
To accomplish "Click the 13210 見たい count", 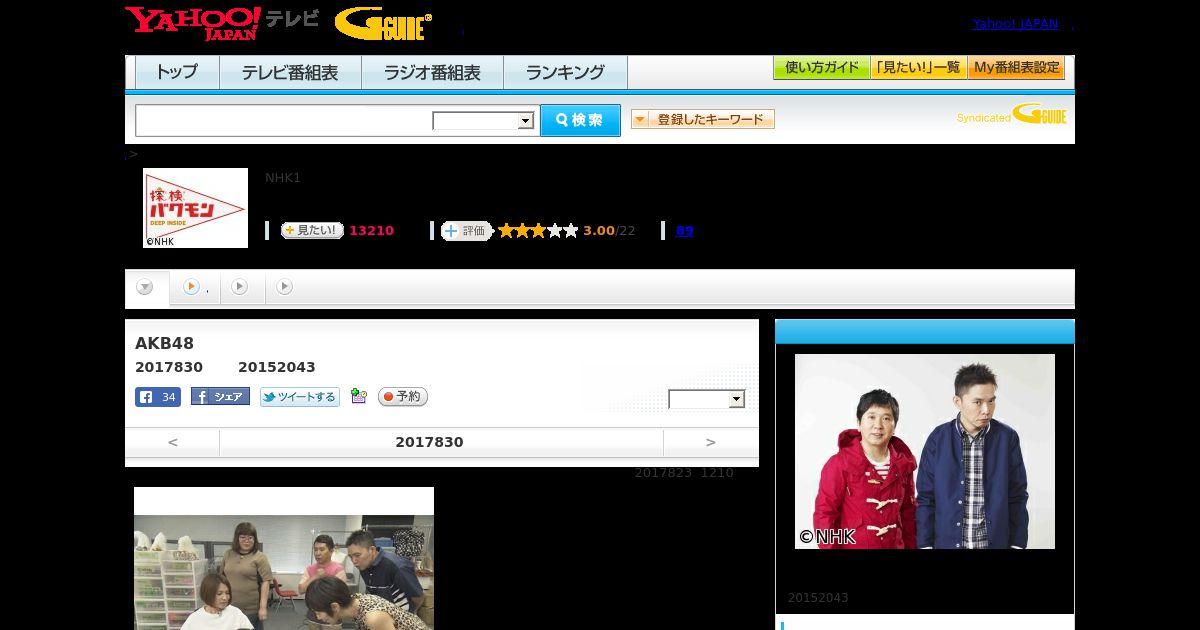I will click(371, 231).
